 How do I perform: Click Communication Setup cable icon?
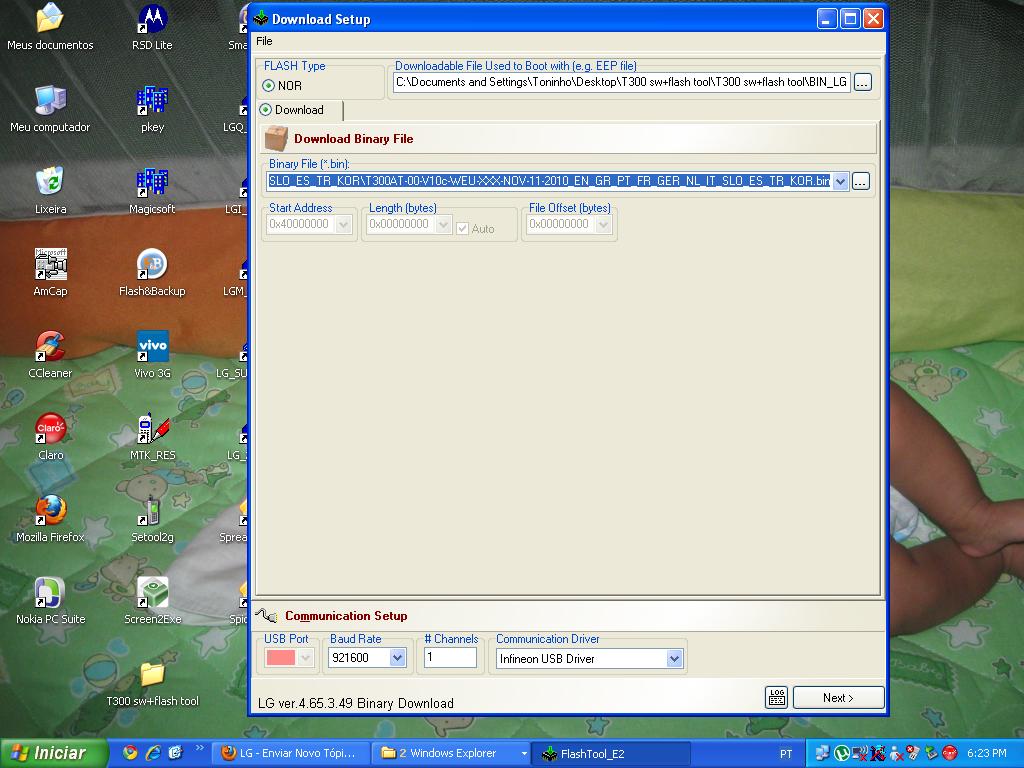[x=266, y=615]
